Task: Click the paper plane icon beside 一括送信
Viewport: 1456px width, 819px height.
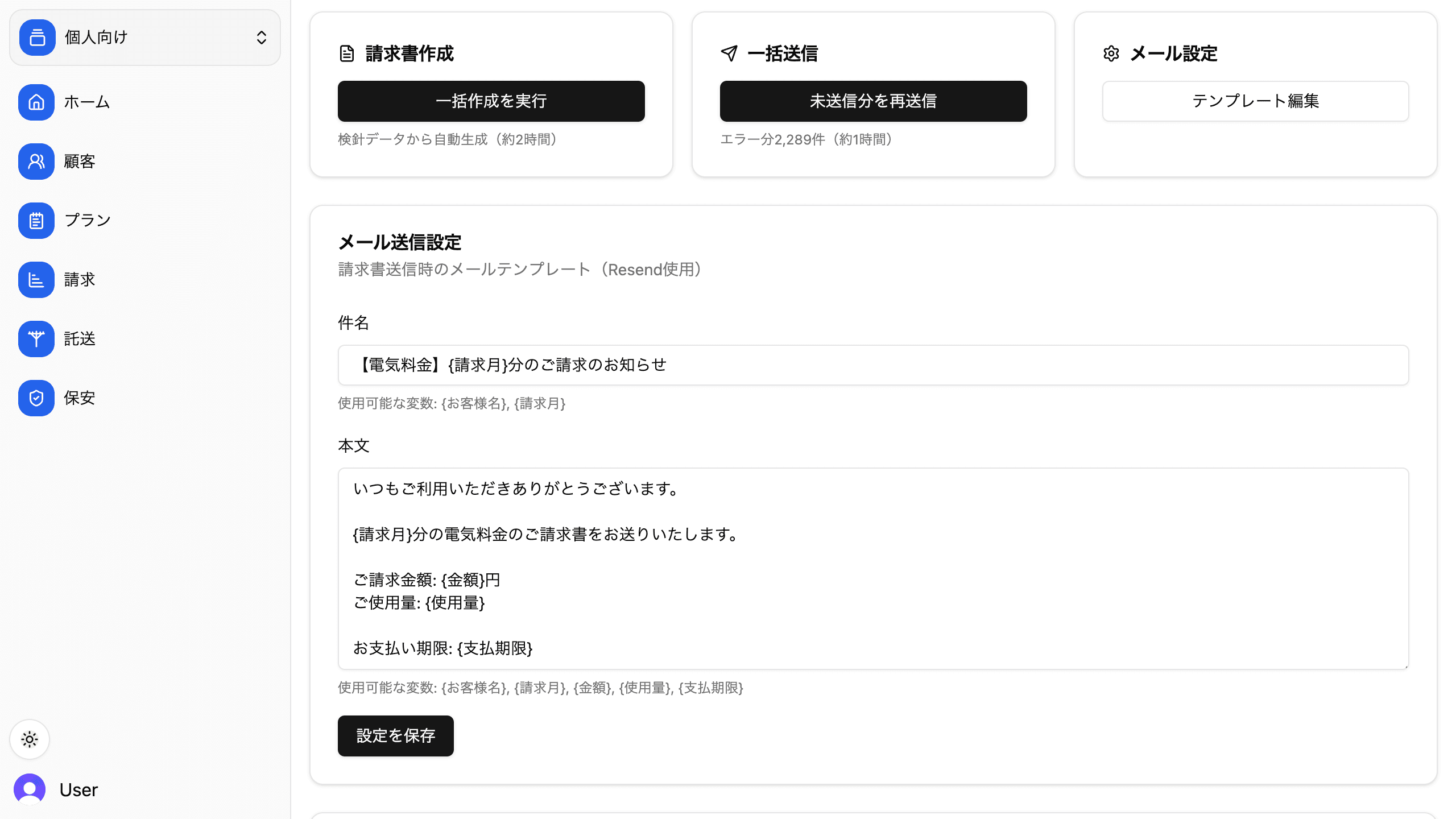Action: 729,54
